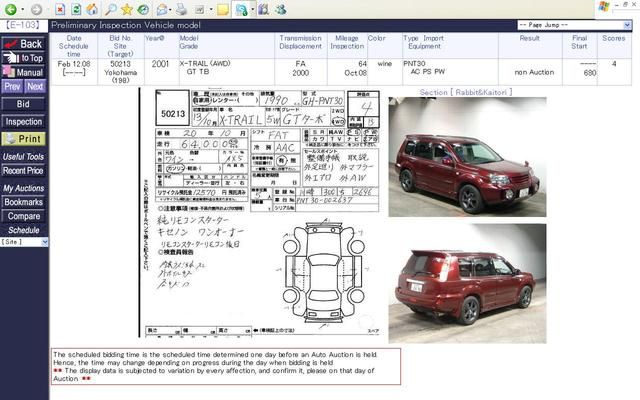
Task: Refresh the page with the green arrows icon
Action: click(x=76, y=9)
